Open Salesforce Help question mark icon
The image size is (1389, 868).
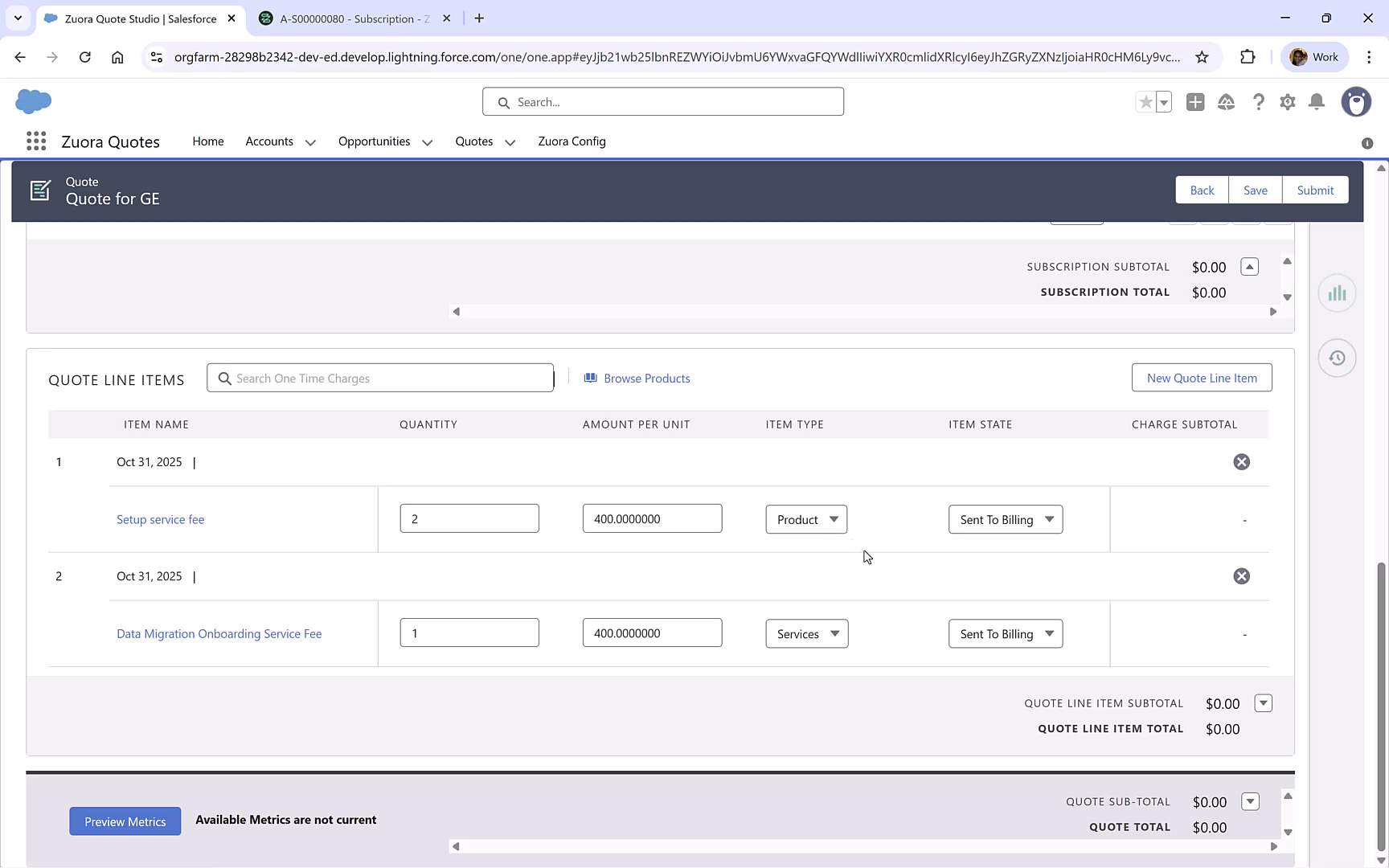(1258, 102)
